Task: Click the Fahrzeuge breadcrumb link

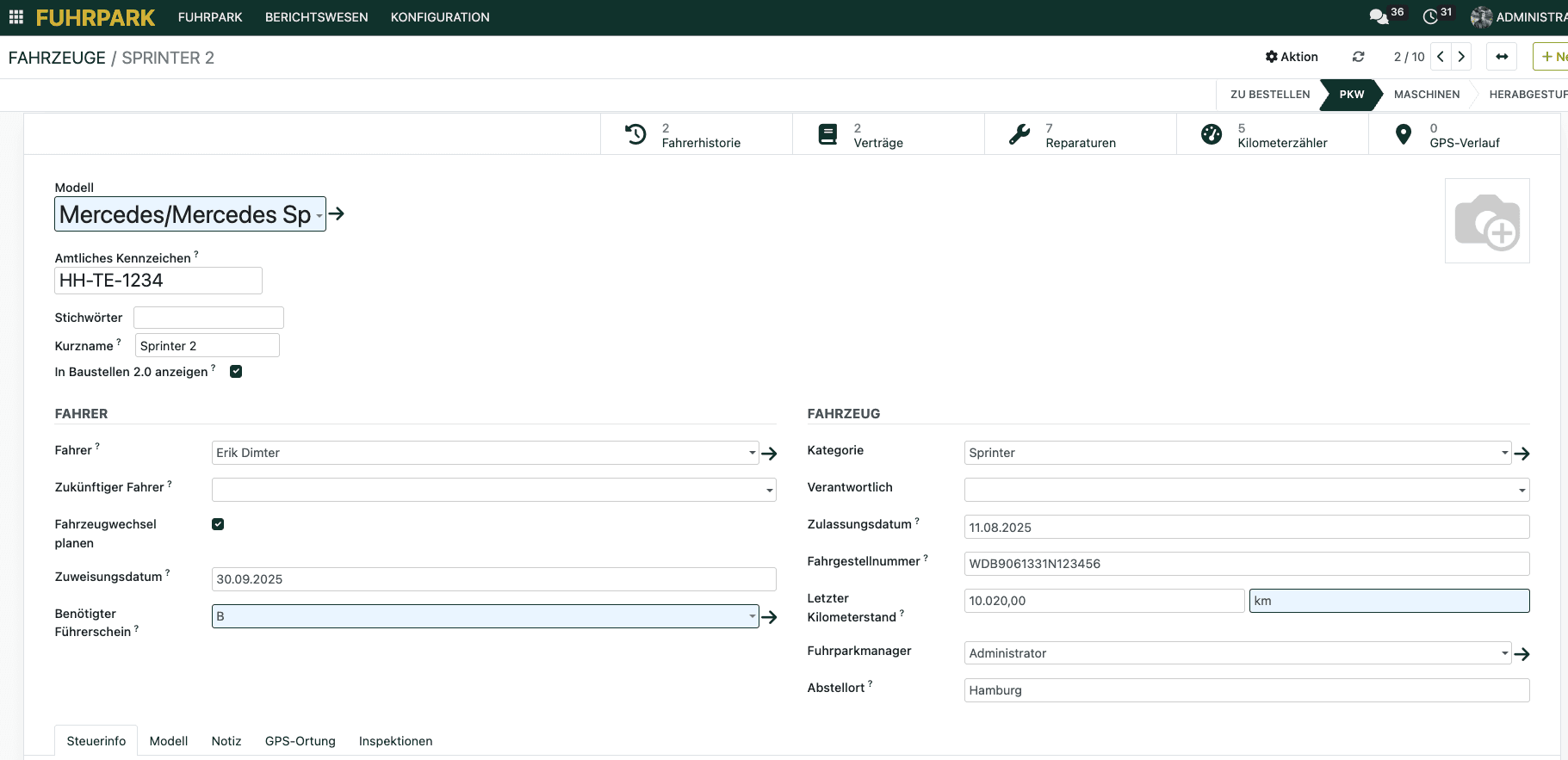Action: point(57,58)
